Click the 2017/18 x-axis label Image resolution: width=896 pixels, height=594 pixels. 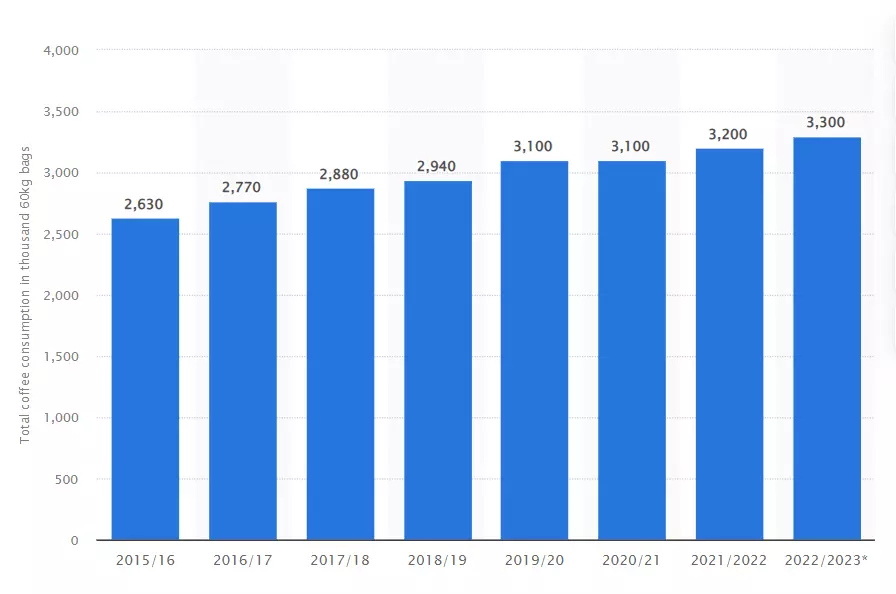[340, 560]
